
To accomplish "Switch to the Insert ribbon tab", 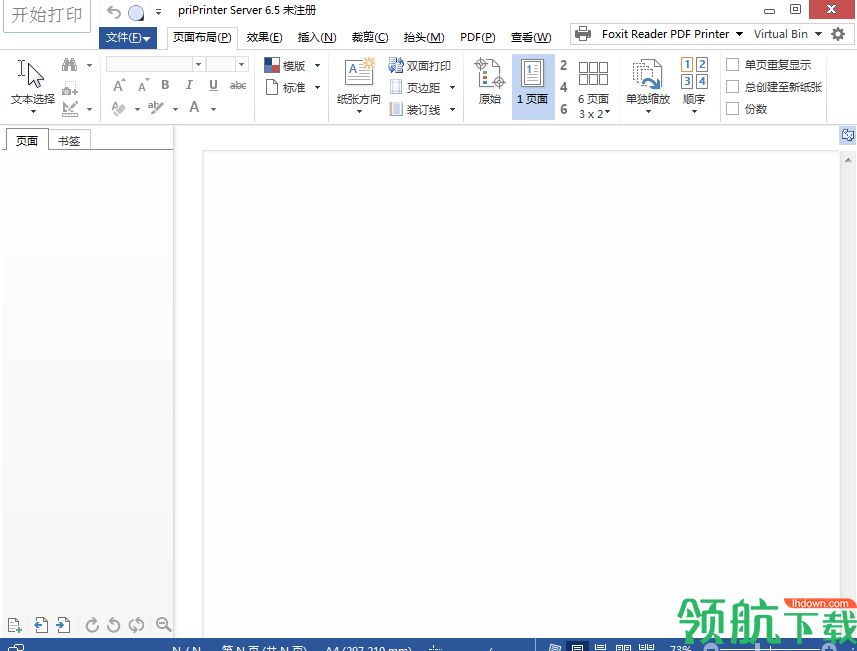I will [x=317, y=37].
